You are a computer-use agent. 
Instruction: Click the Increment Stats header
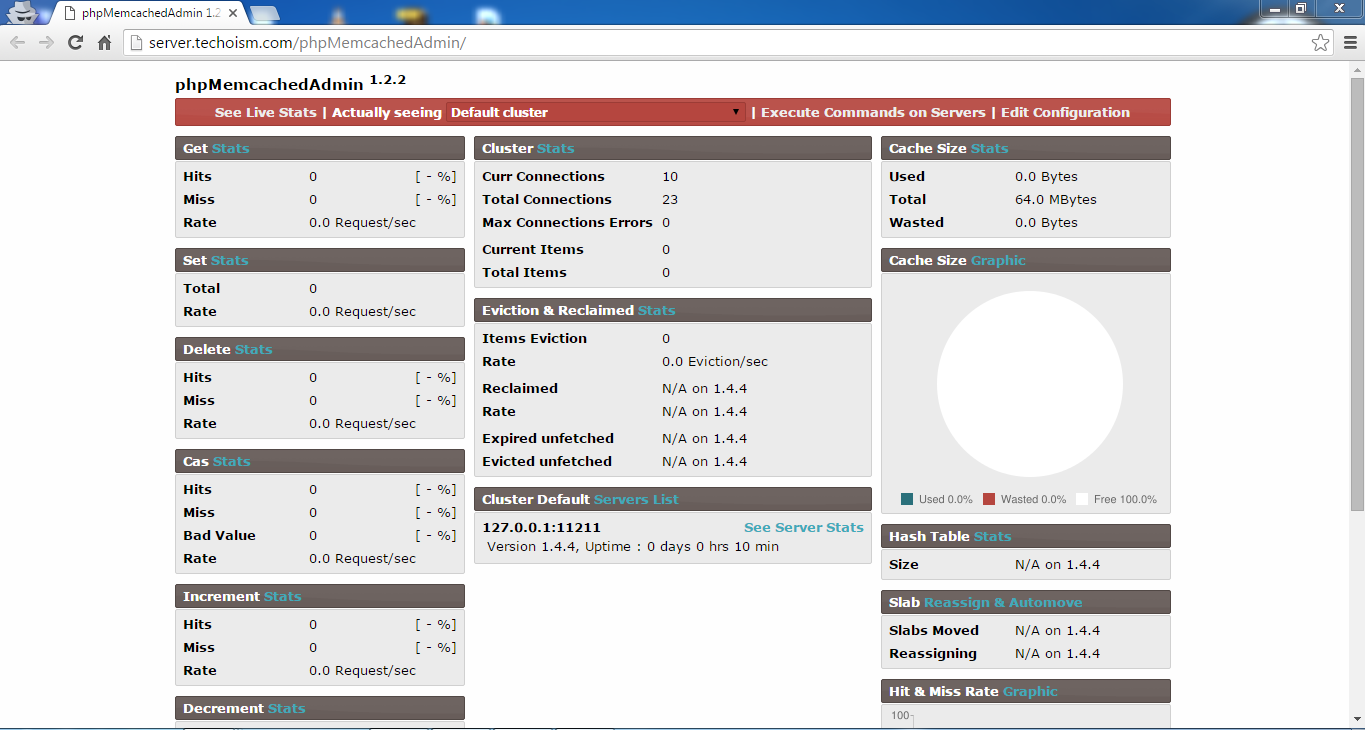click(x=320, y=596)
